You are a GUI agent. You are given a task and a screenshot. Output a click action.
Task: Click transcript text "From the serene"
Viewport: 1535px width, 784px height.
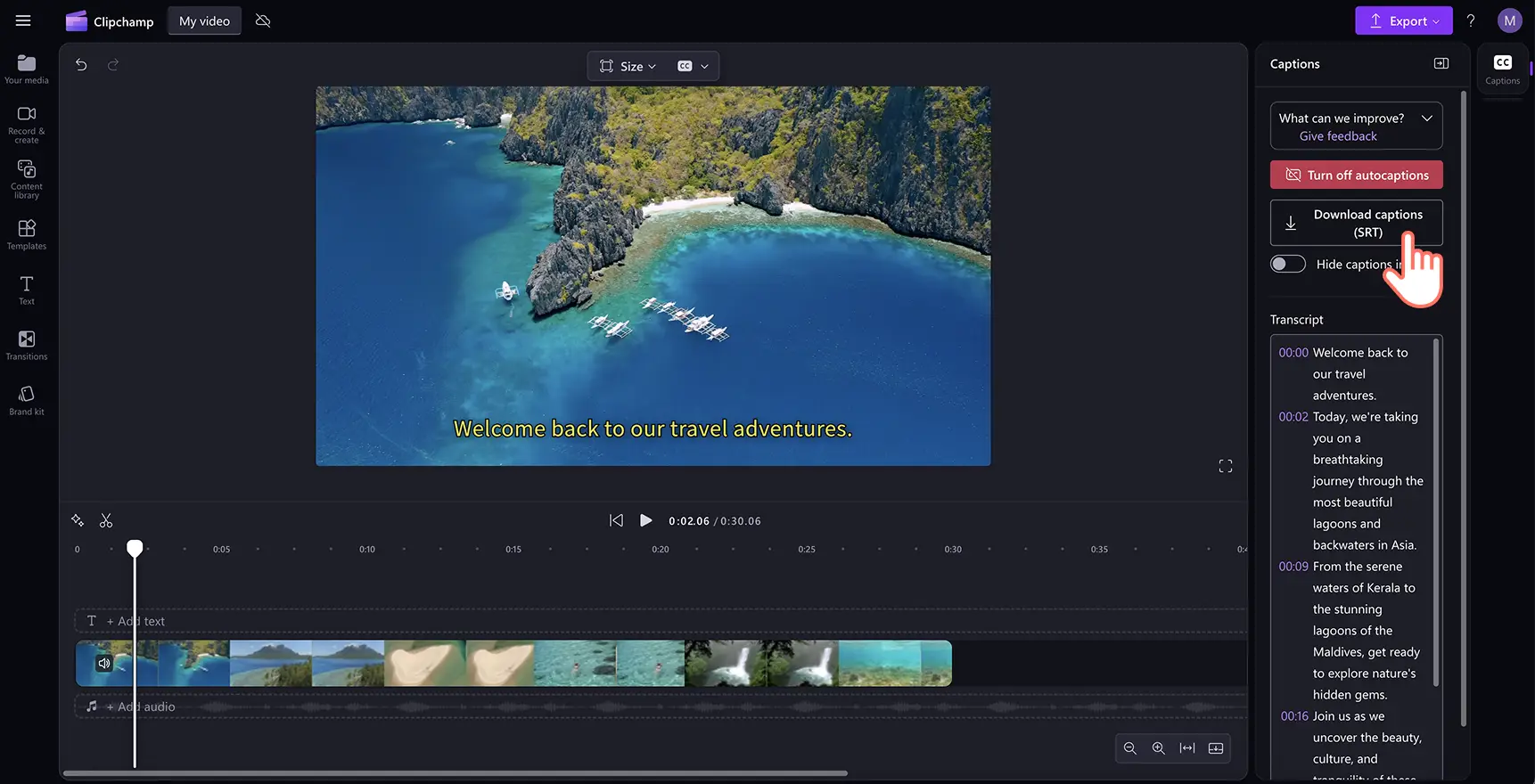[1358, 567]
